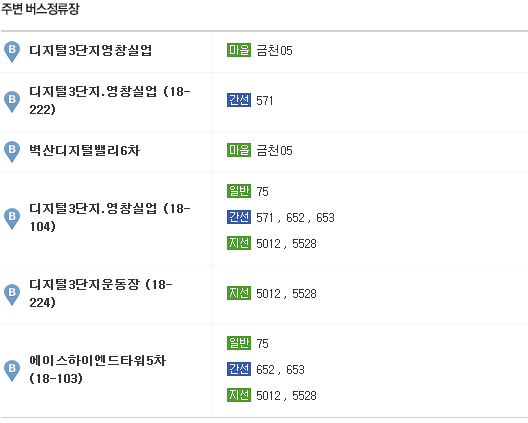Select bus 5528 in the 디지털3단지운동장 row
This screenshot has height=423, width=528.
click(x=304, y=294)
